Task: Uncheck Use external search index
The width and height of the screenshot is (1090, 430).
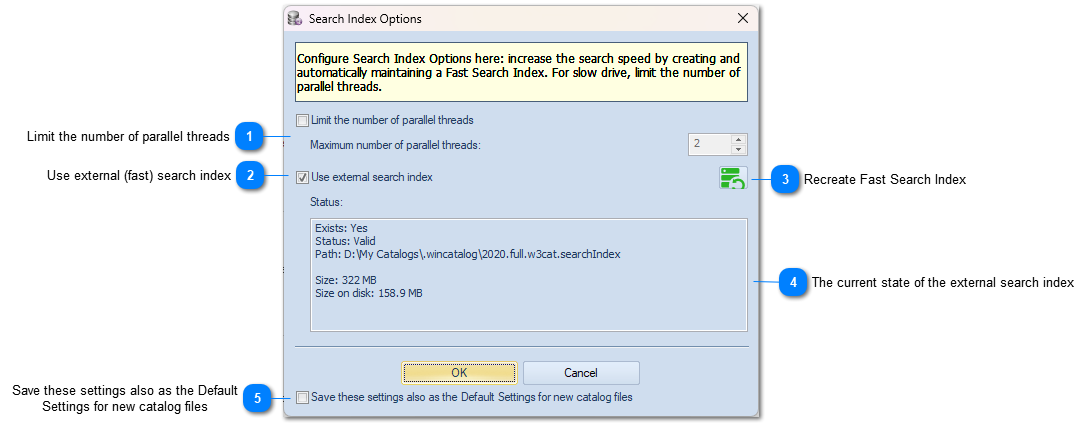Action: click(302, 177)
